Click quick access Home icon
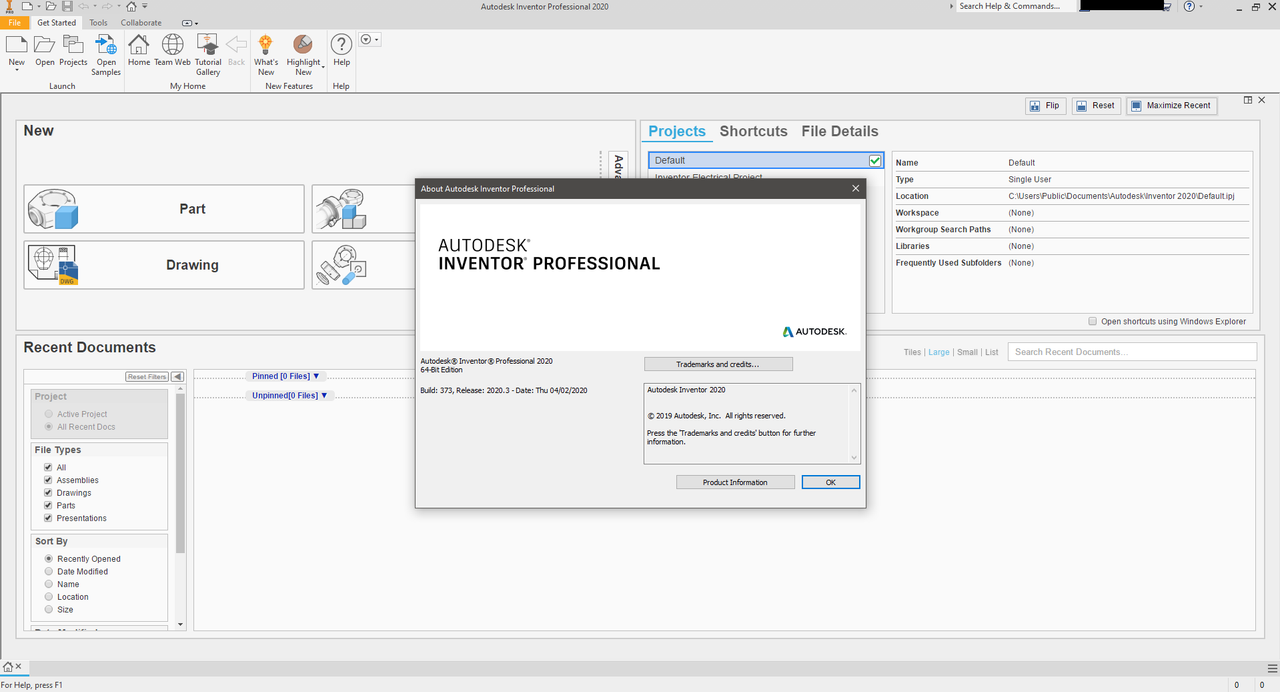 coord(131,6)
